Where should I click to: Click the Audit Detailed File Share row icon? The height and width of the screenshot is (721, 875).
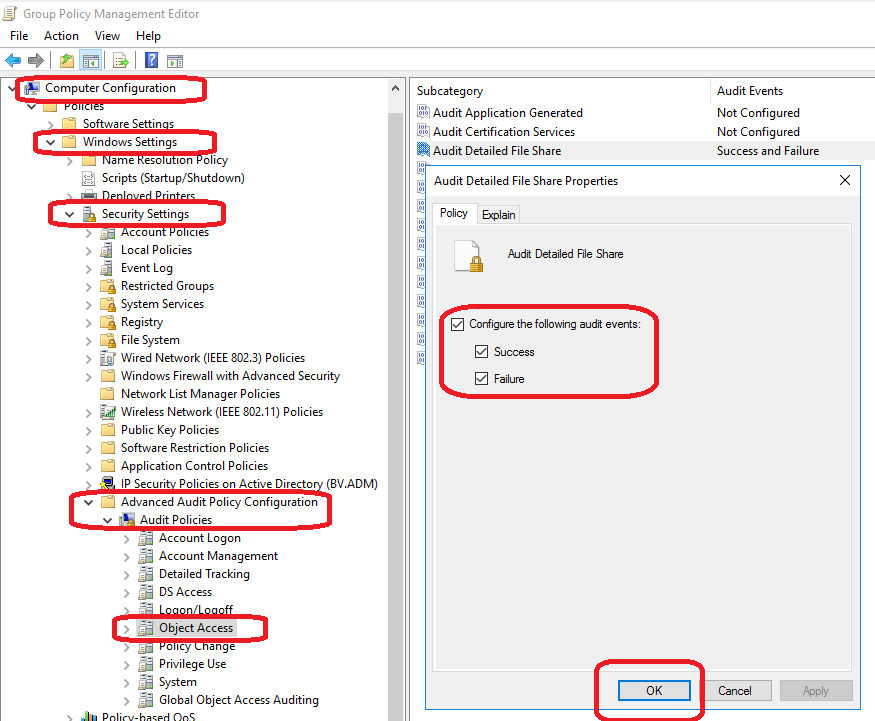tap(424, 151)
